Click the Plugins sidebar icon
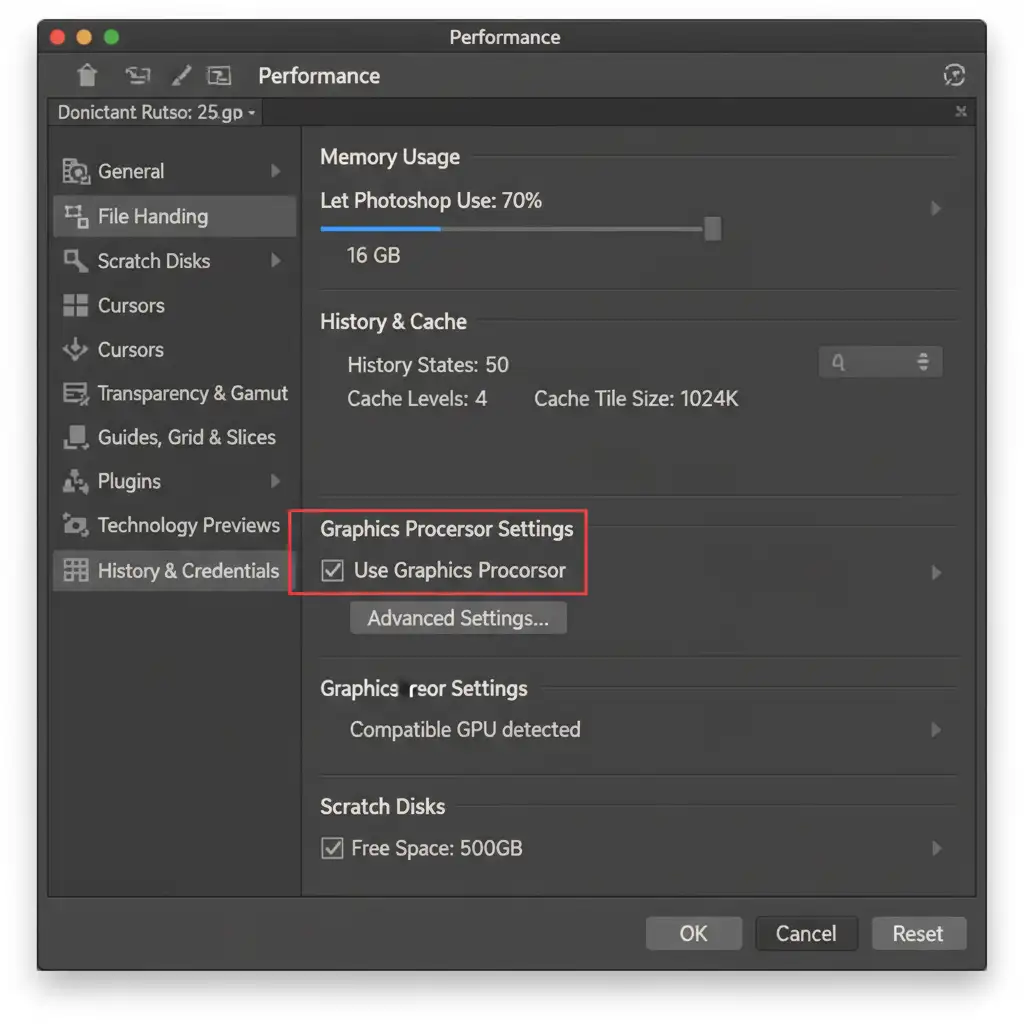1024x1024 pixels. click(75, 482)
